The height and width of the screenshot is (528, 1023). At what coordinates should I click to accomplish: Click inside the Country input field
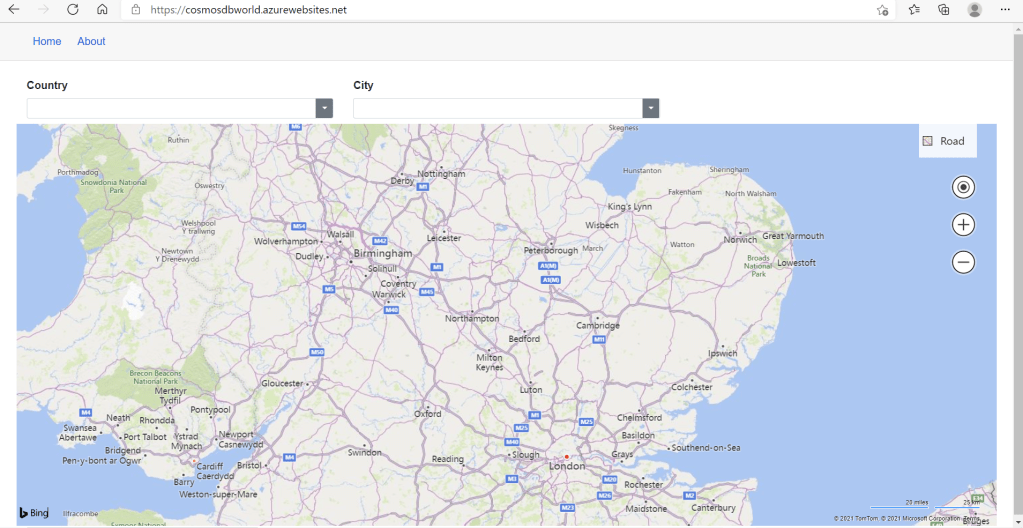pyautogui.click(x=170, y=108)
